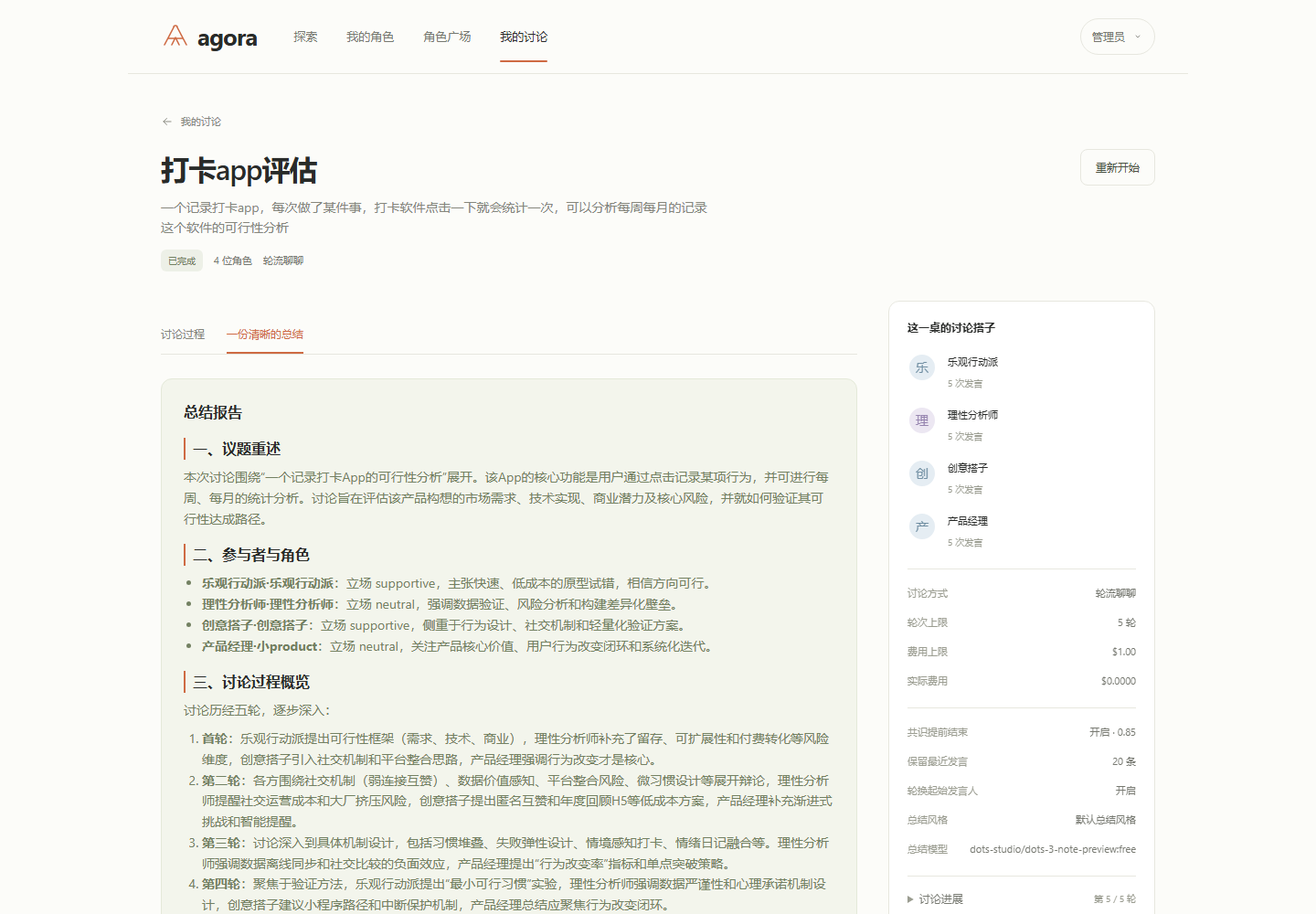Follow the 我的讨论 breadcrumb link
The image size is (1316, 914).
(x=200, y=122)
